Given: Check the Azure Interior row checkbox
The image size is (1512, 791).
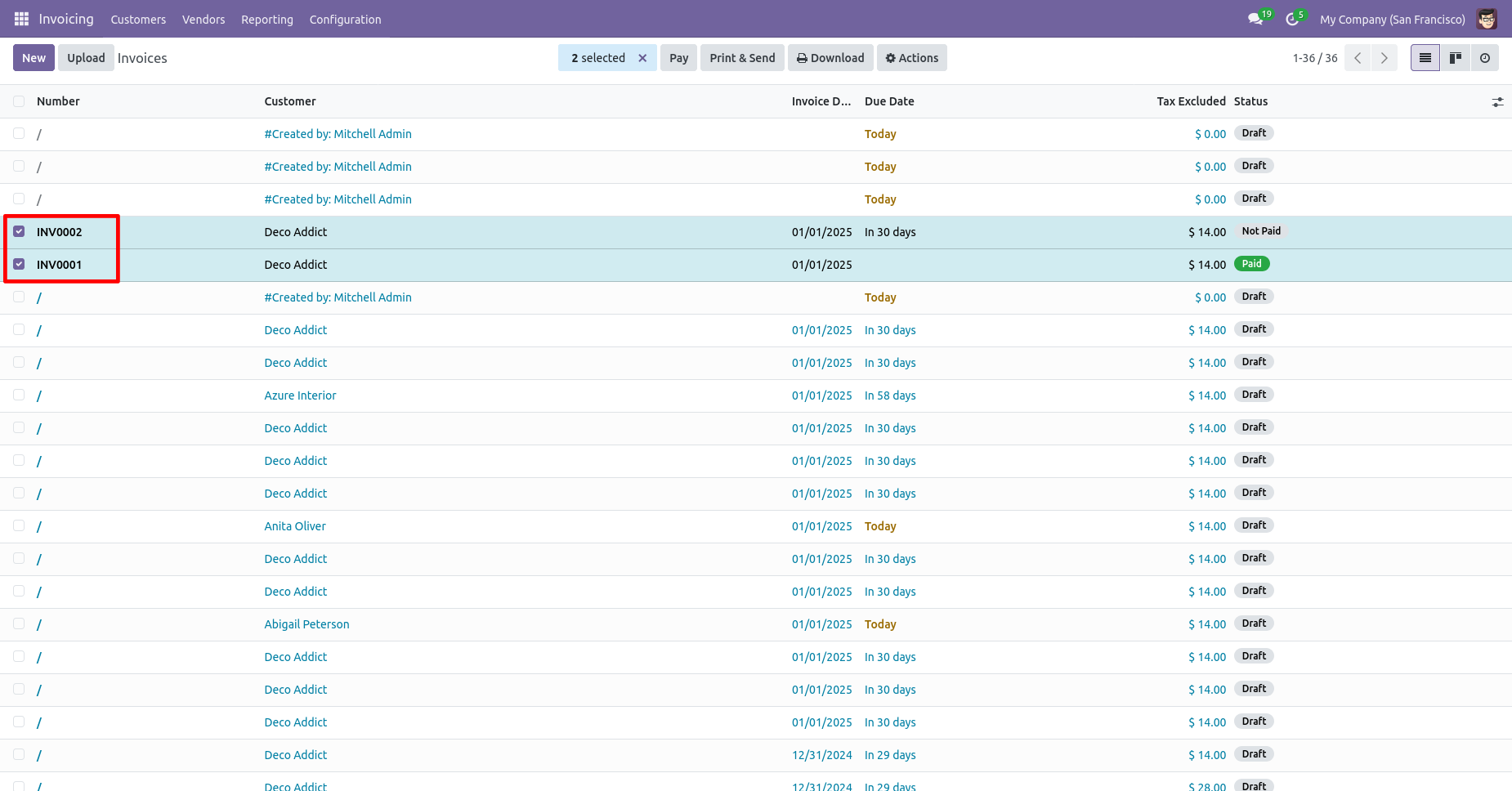Looking at the screenshot, I should point(19,395).
